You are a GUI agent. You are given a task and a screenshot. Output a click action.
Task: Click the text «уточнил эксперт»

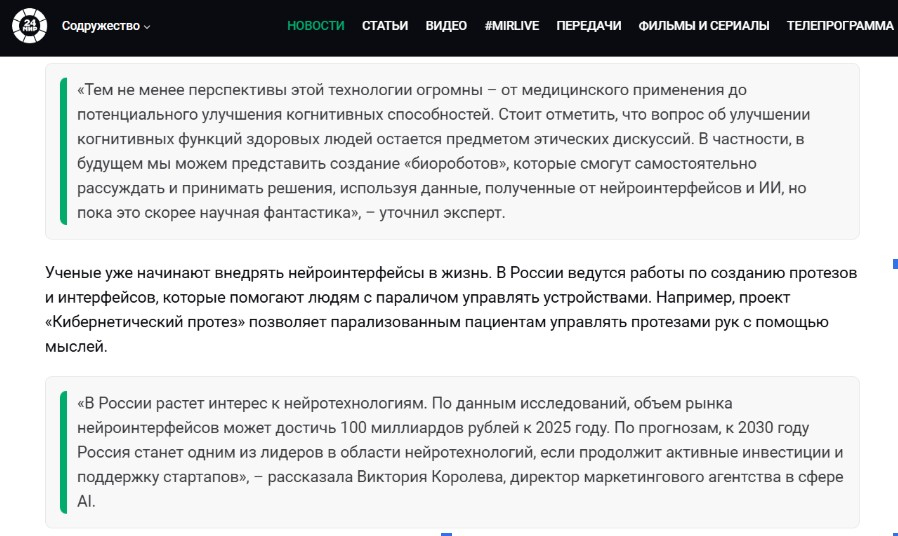[442, 213]
